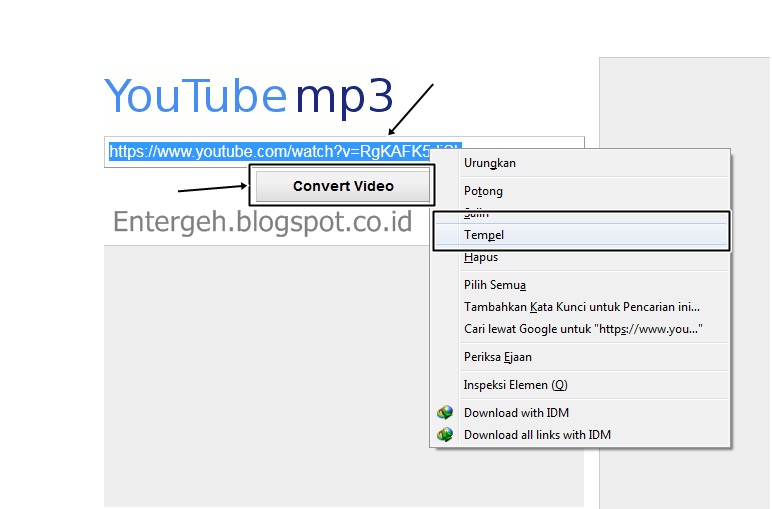Select Urungkan in the context menu
Viewport: 772px width, 509px height.
pos(580,163)
